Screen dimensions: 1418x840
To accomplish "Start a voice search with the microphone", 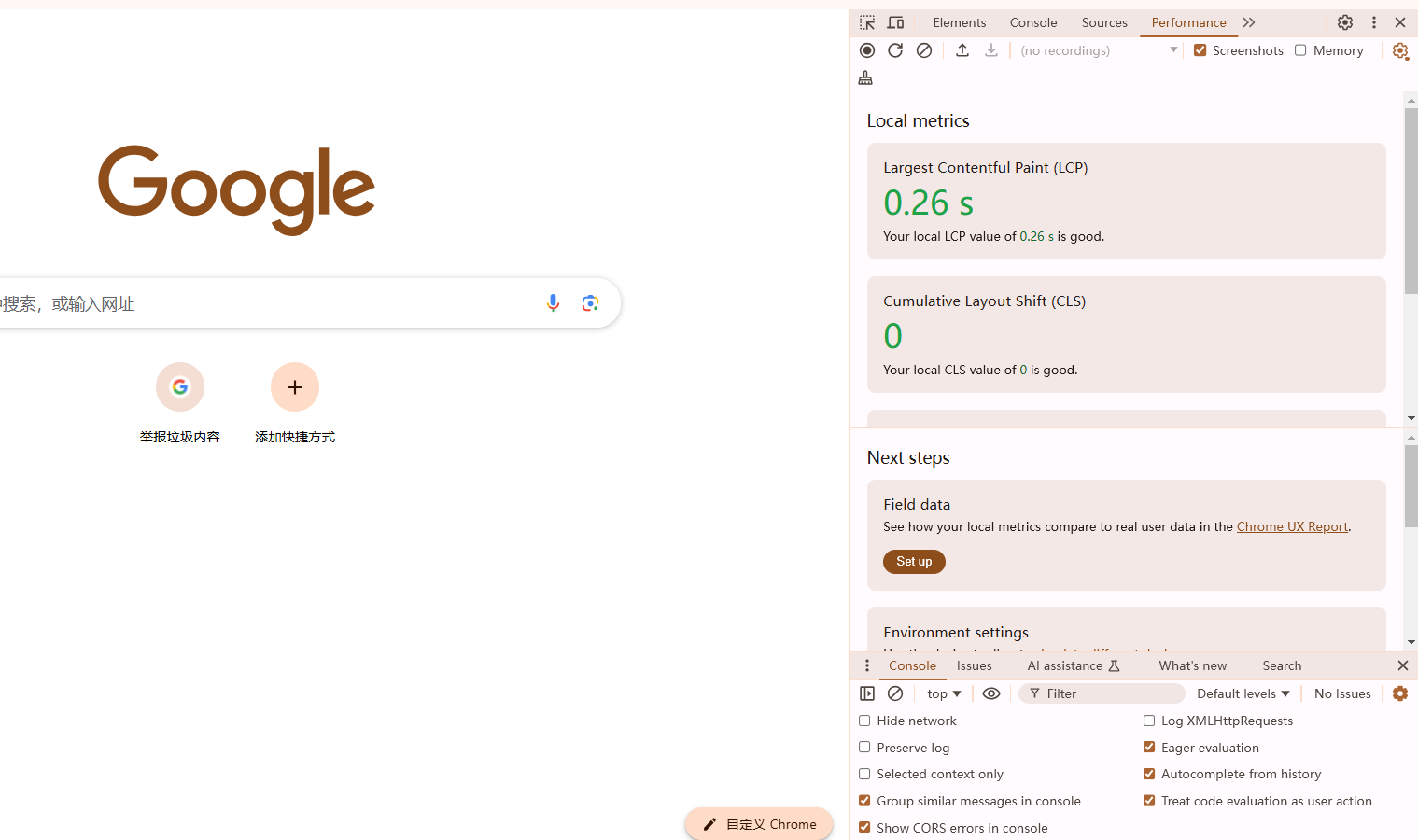I will [553, 302].
